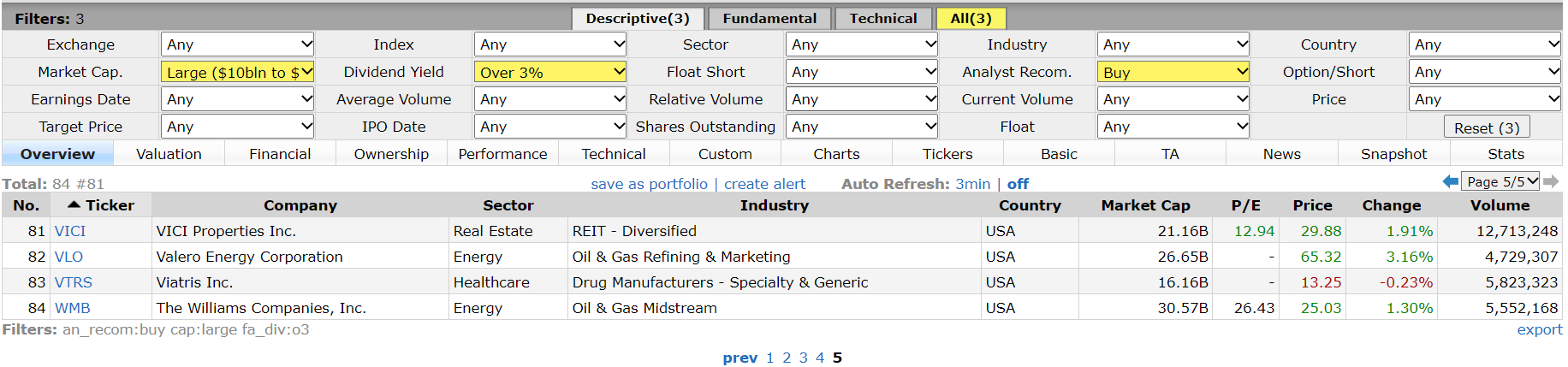Open the Shares Outstanding dropdown
Viewport: 1568px width, 367px height.
(x=862, y=127)
